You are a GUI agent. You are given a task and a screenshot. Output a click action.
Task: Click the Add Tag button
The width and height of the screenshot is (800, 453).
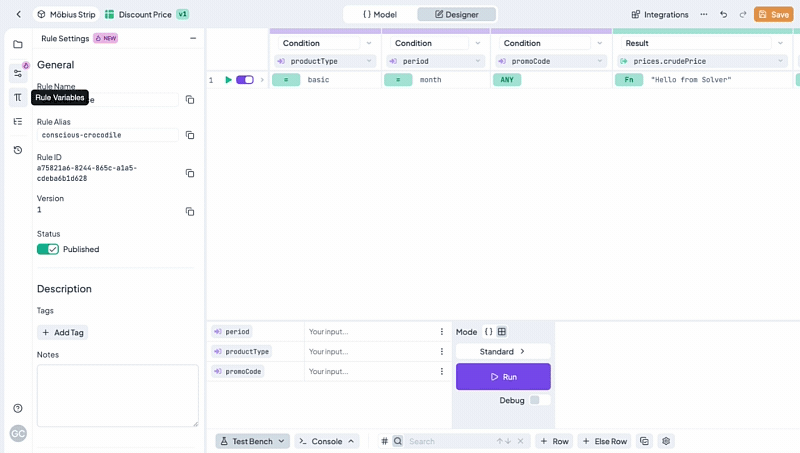62,332
